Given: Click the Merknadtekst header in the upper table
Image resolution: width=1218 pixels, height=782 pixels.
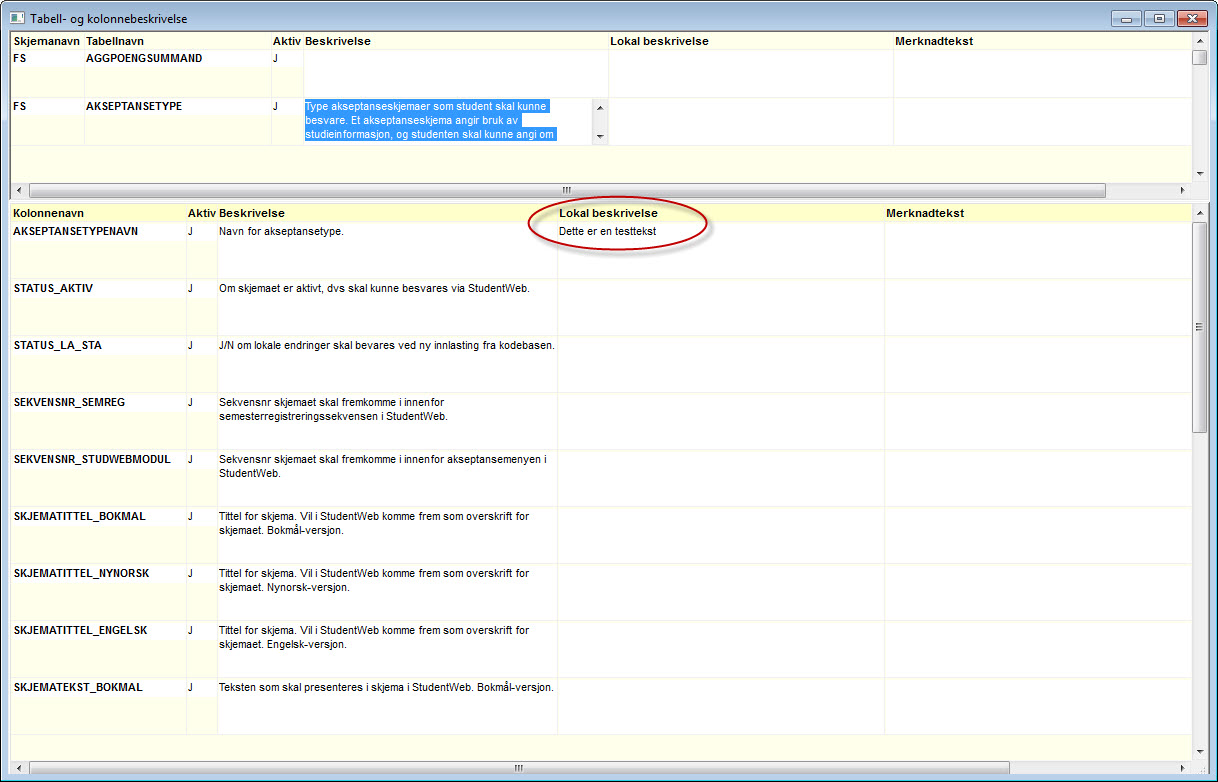Looking at the screenshot, I should click(934, 41).
